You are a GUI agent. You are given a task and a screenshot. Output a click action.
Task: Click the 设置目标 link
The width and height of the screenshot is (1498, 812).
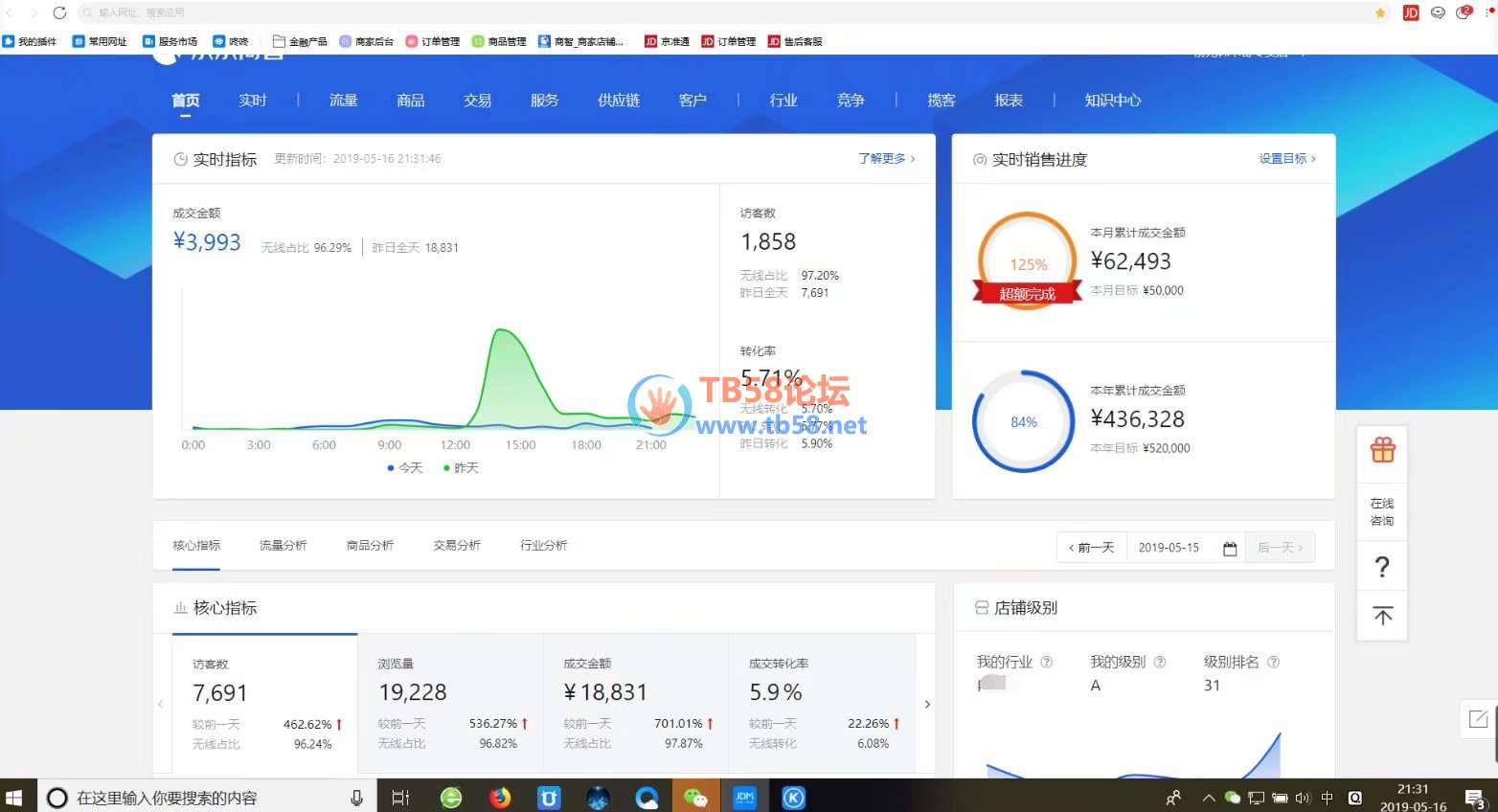pyautogui.click(x=1286, y=159)
